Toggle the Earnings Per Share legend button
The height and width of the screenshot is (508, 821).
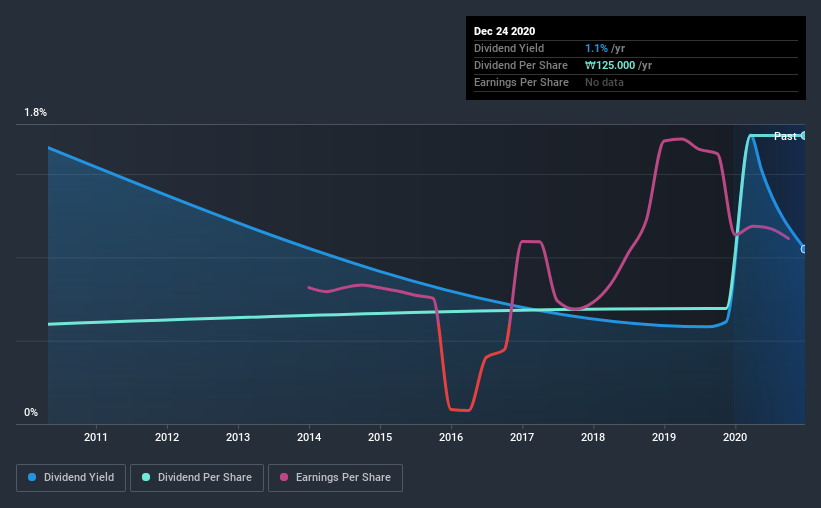335,478
